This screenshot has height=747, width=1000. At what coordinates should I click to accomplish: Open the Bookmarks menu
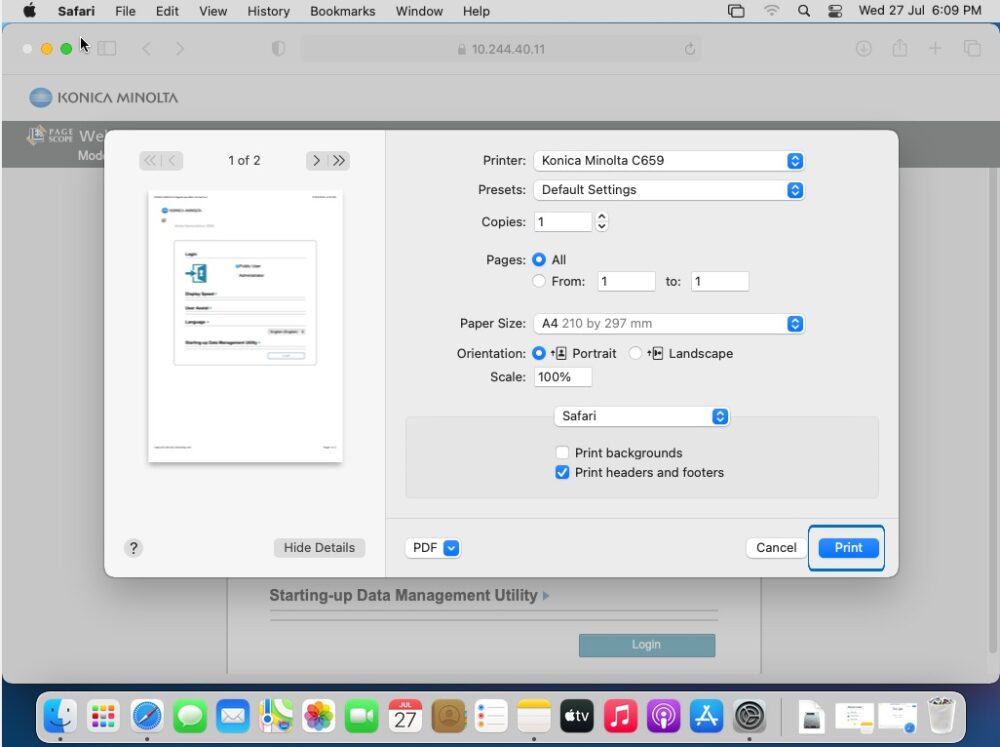tap(342, 11)
